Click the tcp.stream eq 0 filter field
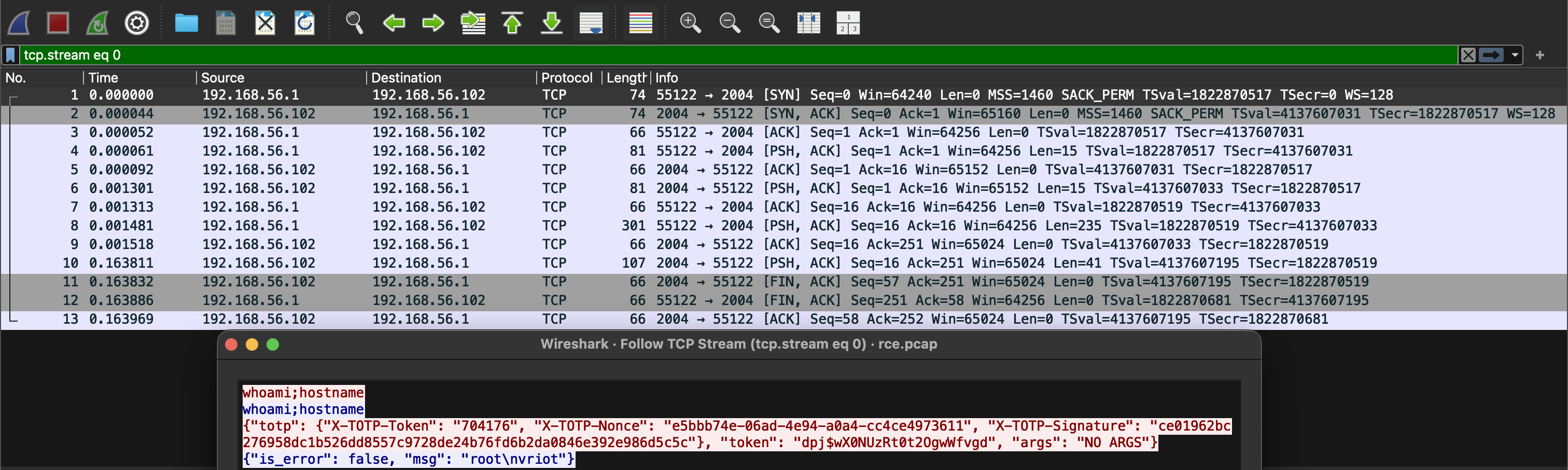This screenshot has width=1568, height=470. click(739, 55)
